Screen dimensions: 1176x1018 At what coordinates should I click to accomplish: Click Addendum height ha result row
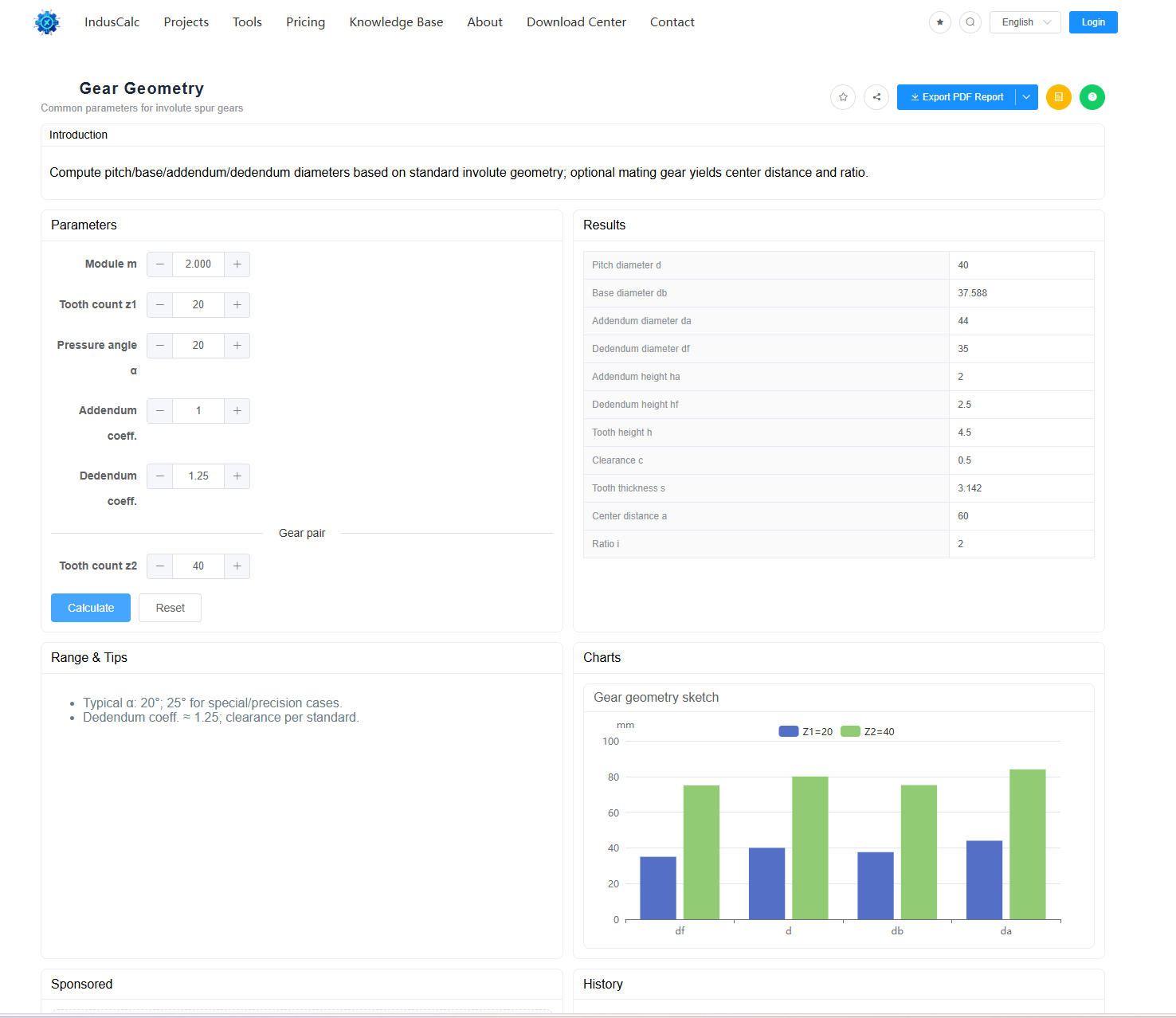click(839, 377)
